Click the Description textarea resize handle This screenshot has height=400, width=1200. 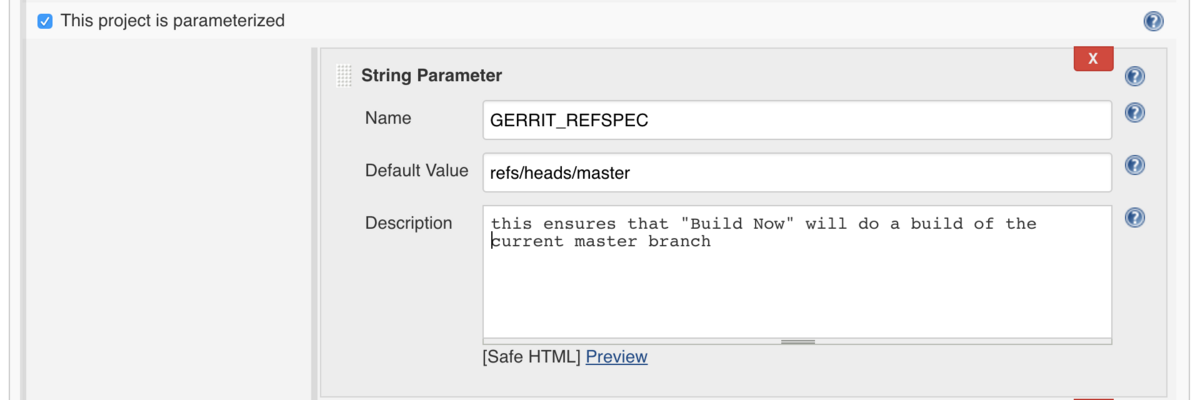[797, 342]
